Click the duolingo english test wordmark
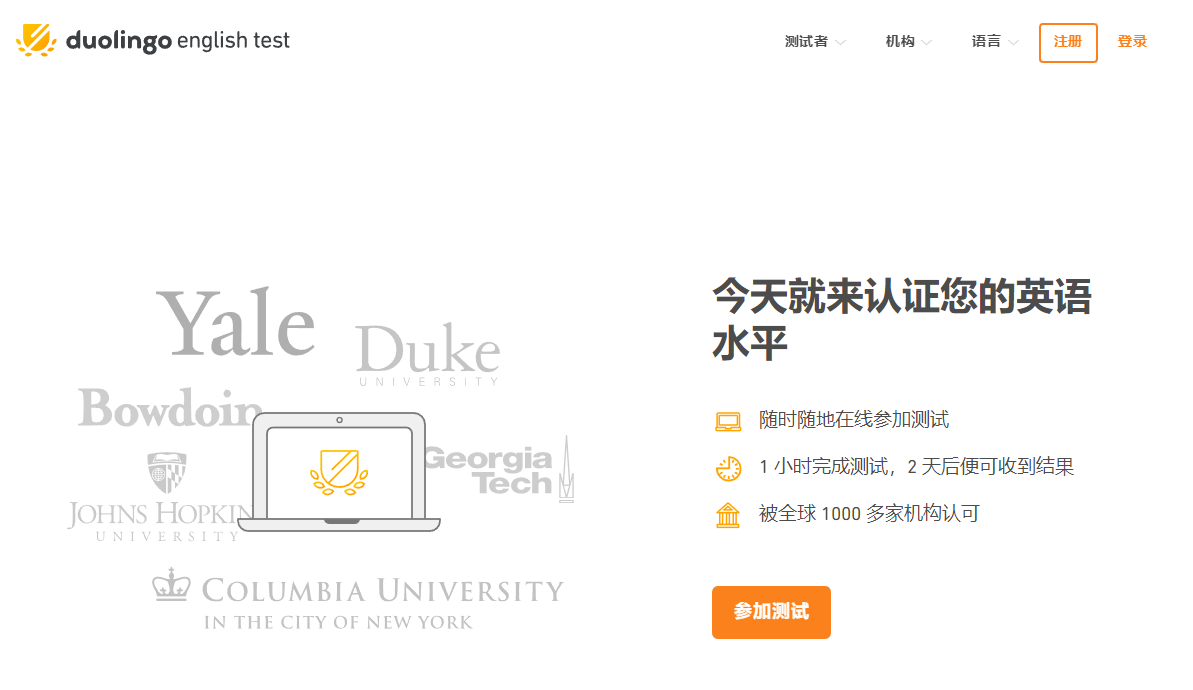This screenshot has height=690, width=1193. tap(178, 41)
